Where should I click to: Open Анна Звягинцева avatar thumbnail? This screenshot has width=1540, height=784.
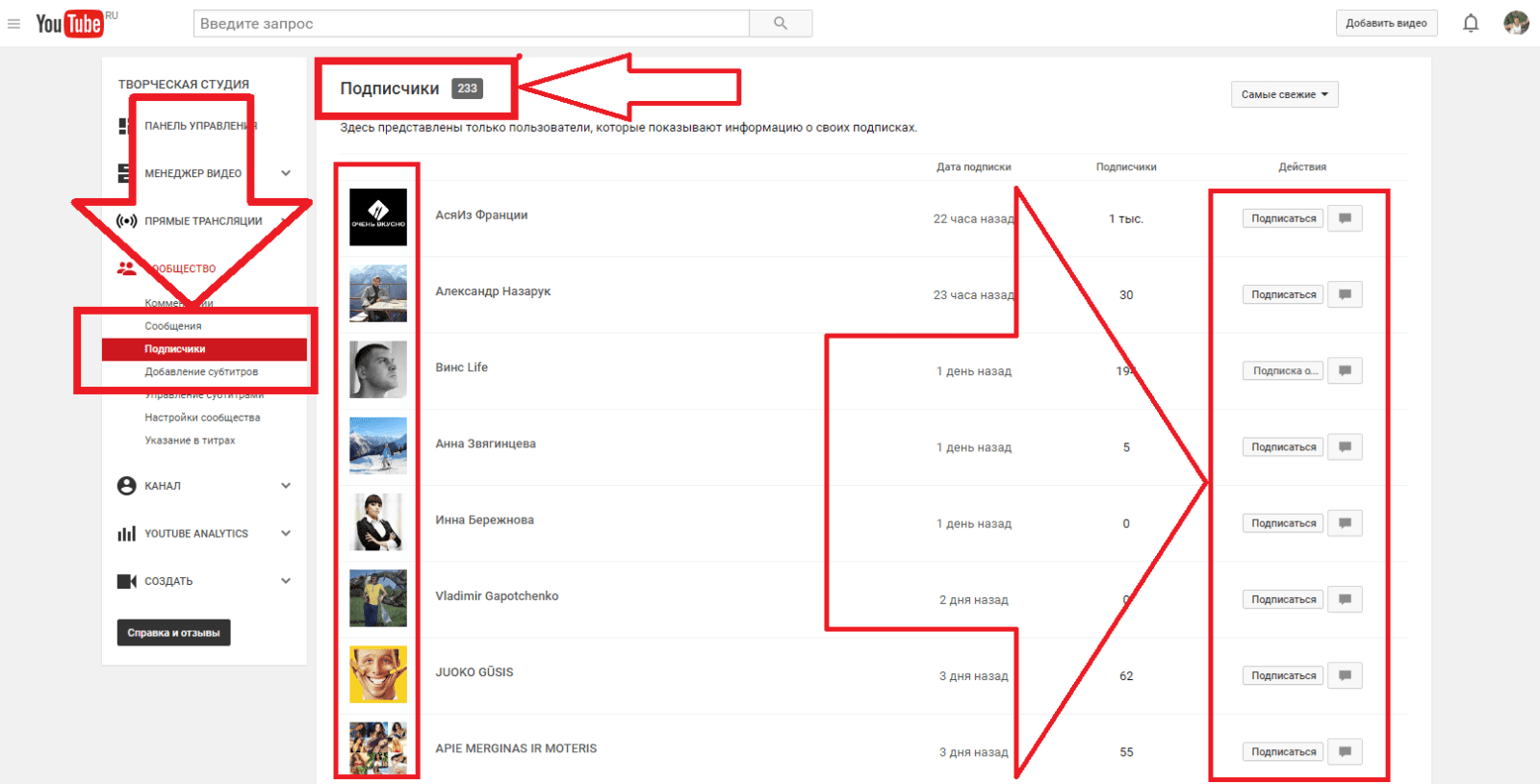click(x=378, y=445)
